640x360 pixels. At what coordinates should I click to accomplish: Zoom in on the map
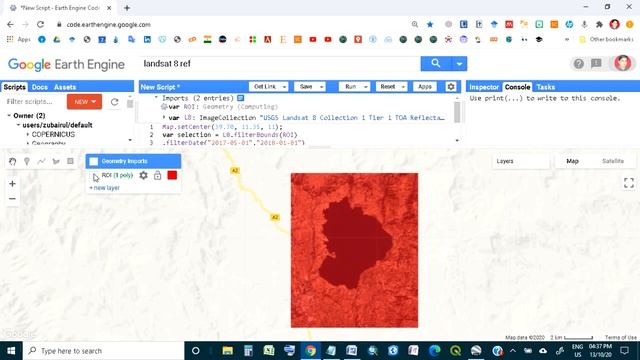coord(12,184)
